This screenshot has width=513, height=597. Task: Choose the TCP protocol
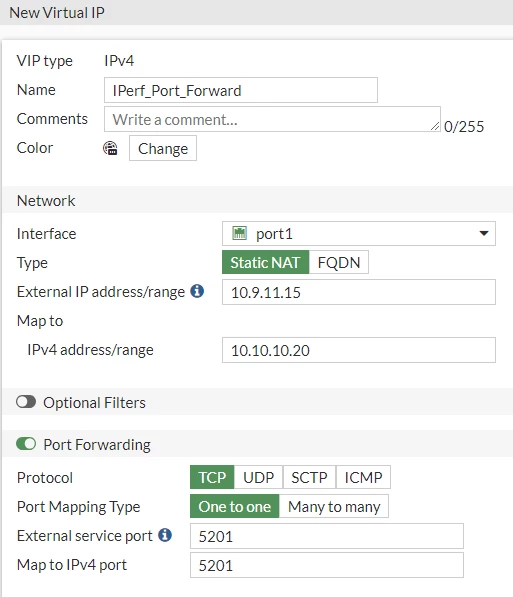212,477
